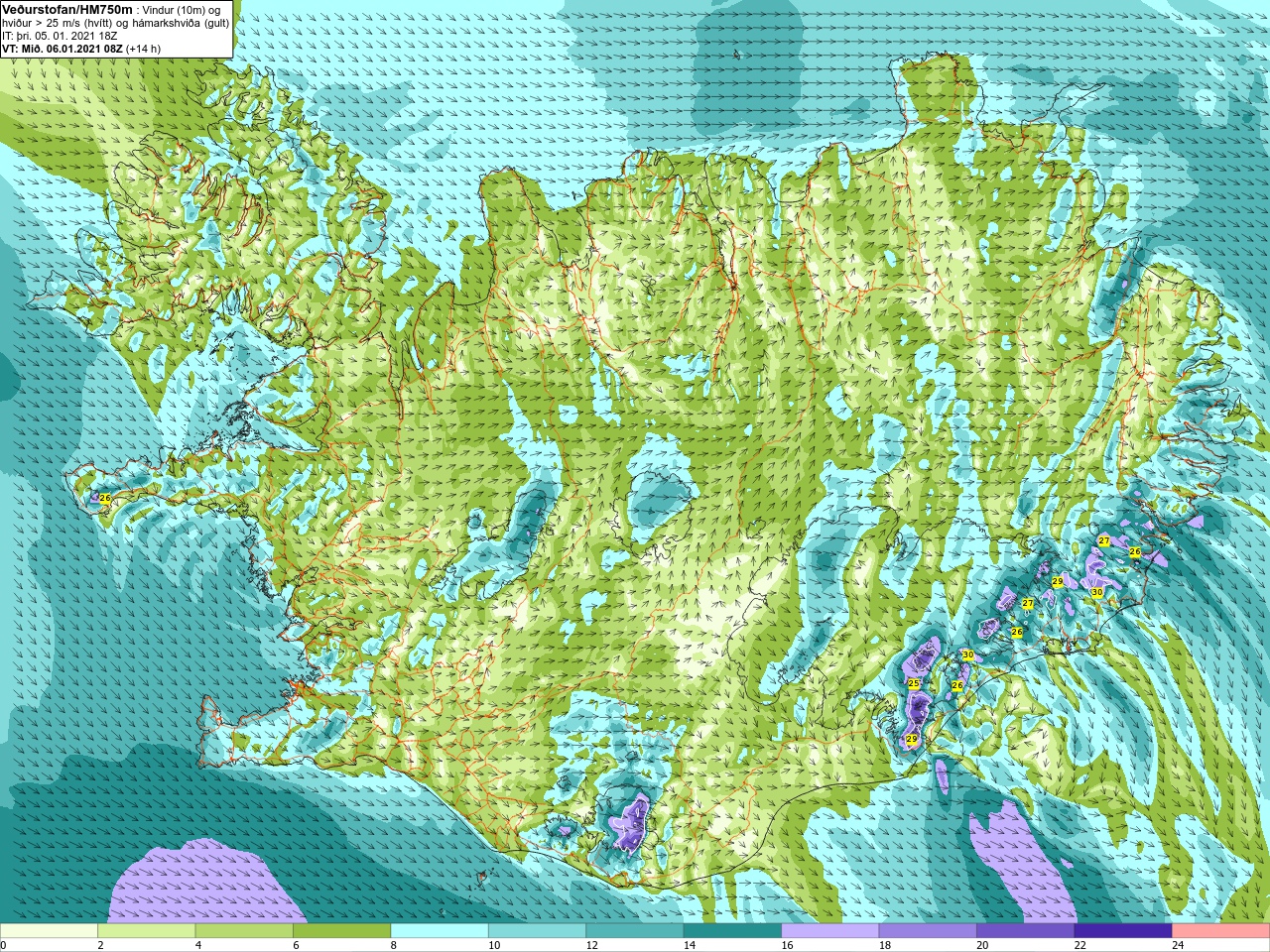Click the legend scale number 24

(1178, 945)
